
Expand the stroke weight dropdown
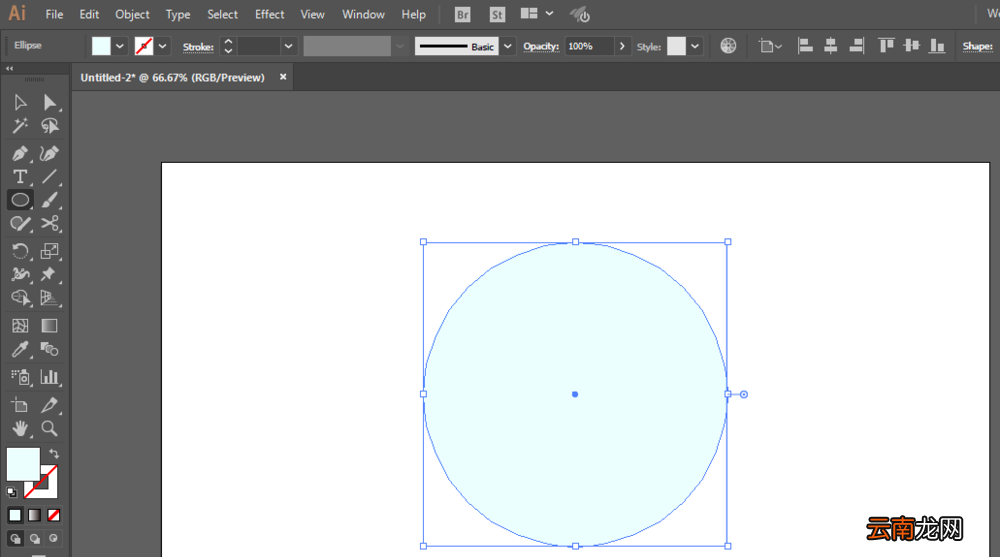(x=288, y=46)
